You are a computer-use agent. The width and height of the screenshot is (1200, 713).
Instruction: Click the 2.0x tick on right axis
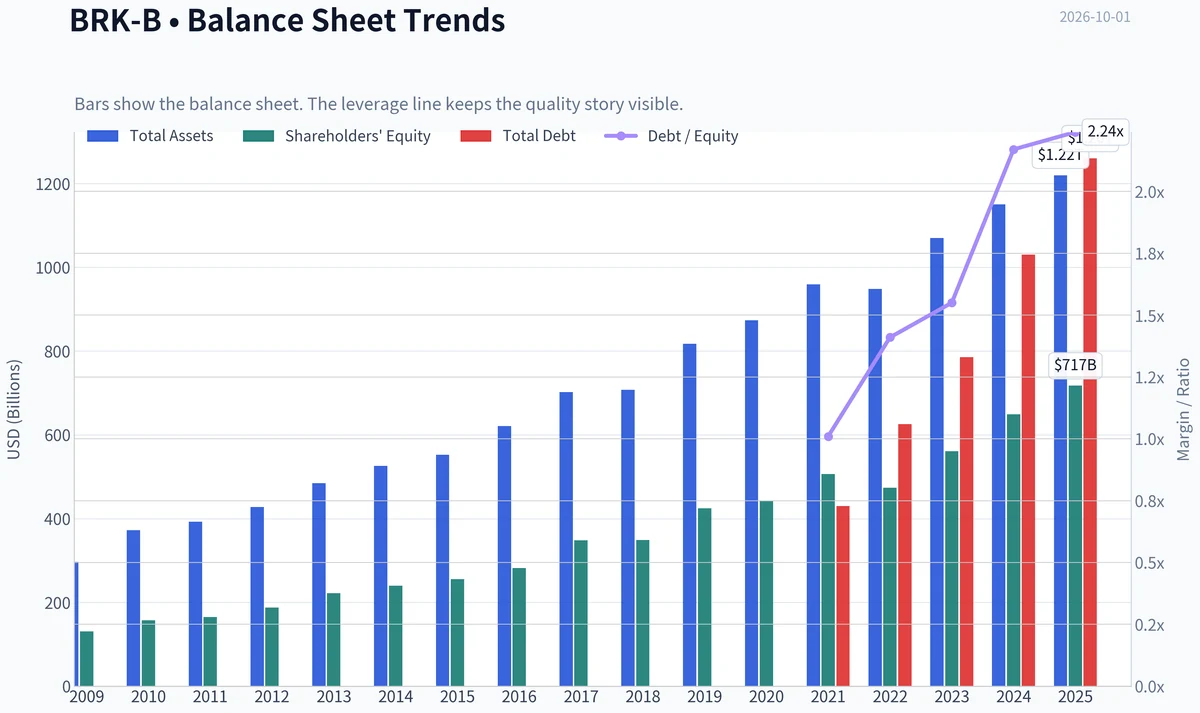point(1151,192)
